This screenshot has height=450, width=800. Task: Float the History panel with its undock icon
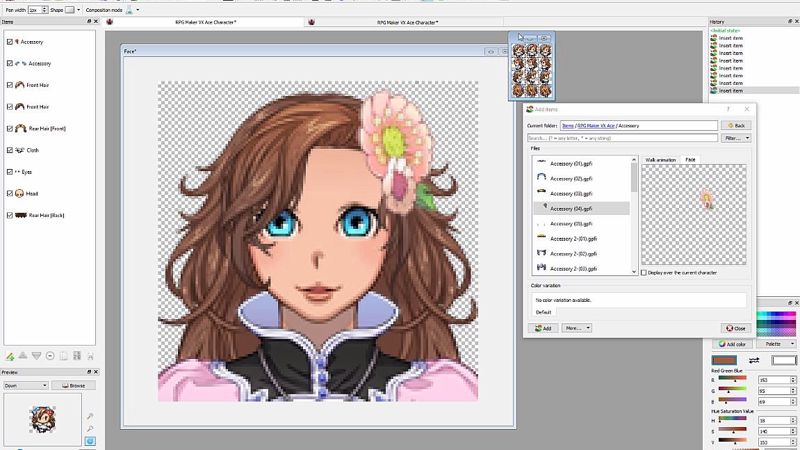click(790, 21)
